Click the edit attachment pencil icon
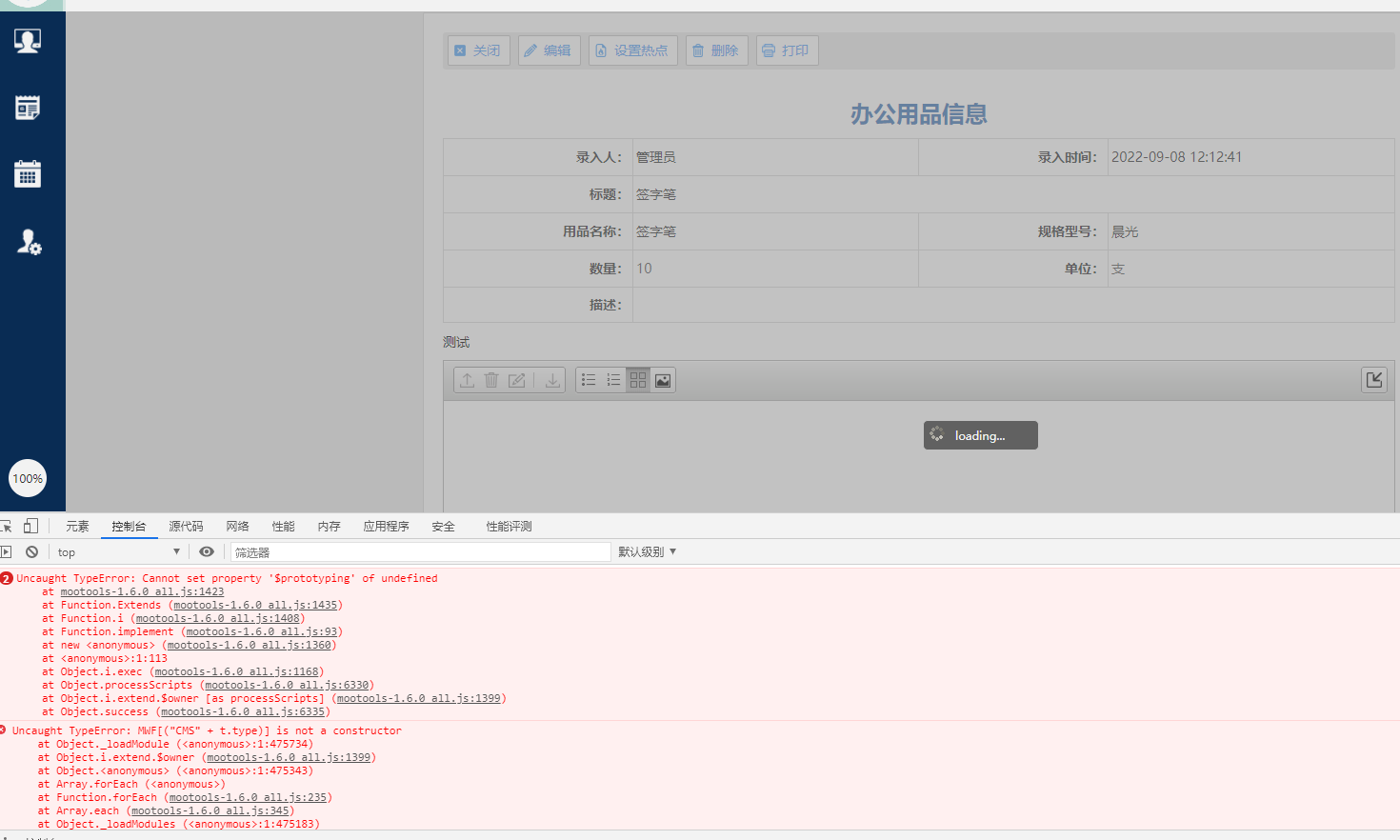This screenshot has height=840, width=1400. tap(517, 380)
